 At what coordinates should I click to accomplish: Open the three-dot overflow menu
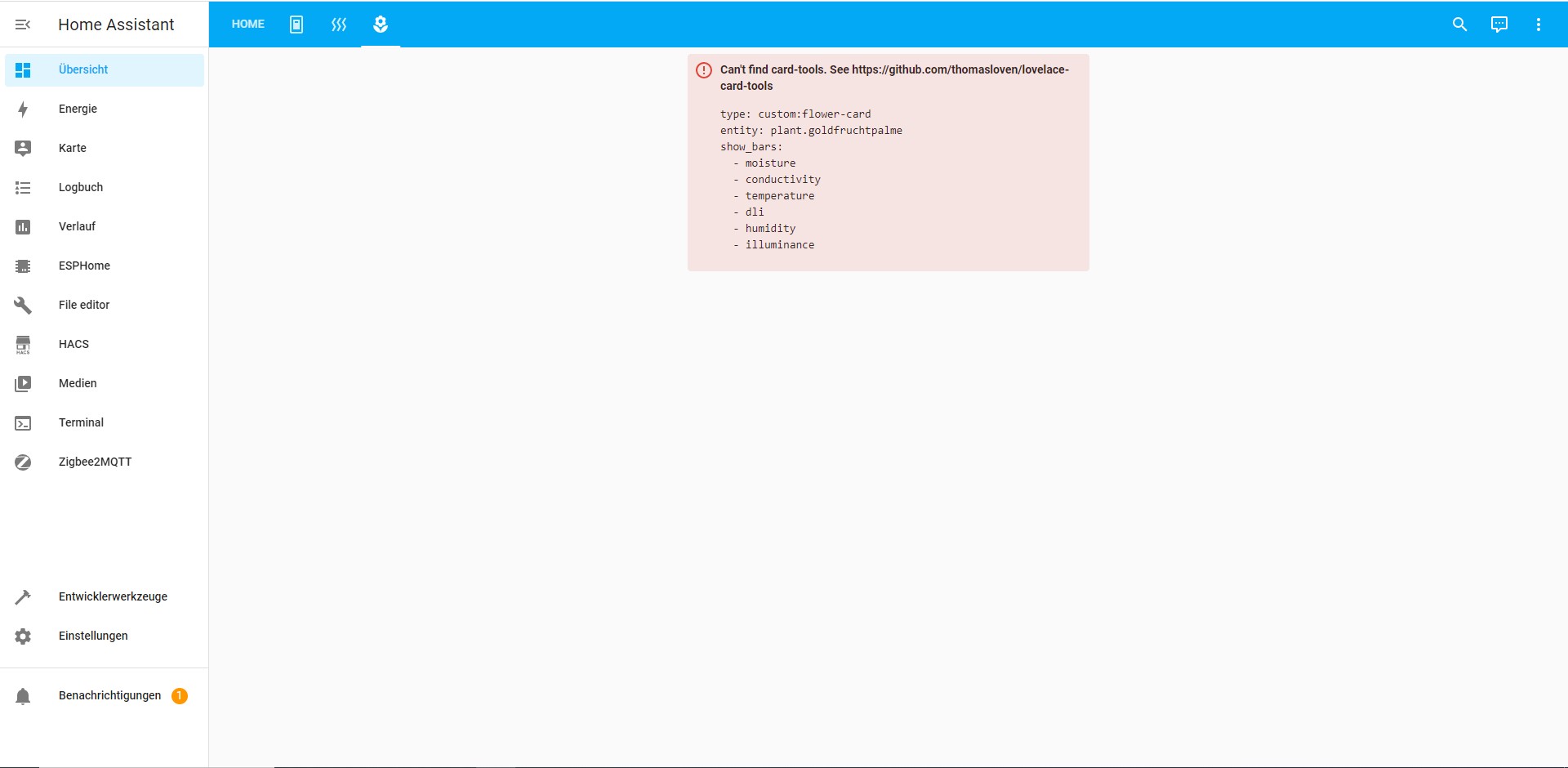click(1539, 25)
